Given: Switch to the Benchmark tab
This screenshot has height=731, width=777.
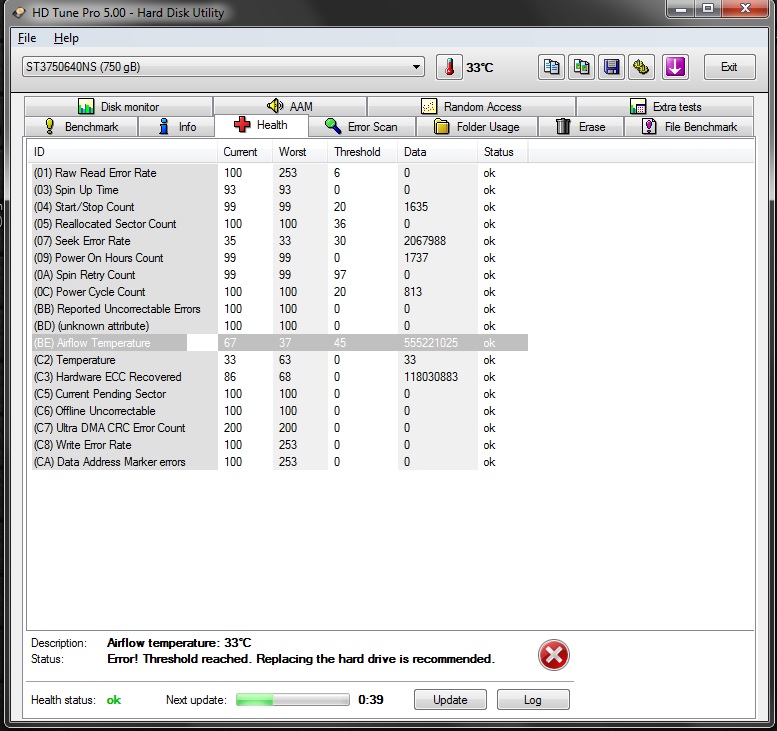Looking at the screenshot, I should (81, 127).
